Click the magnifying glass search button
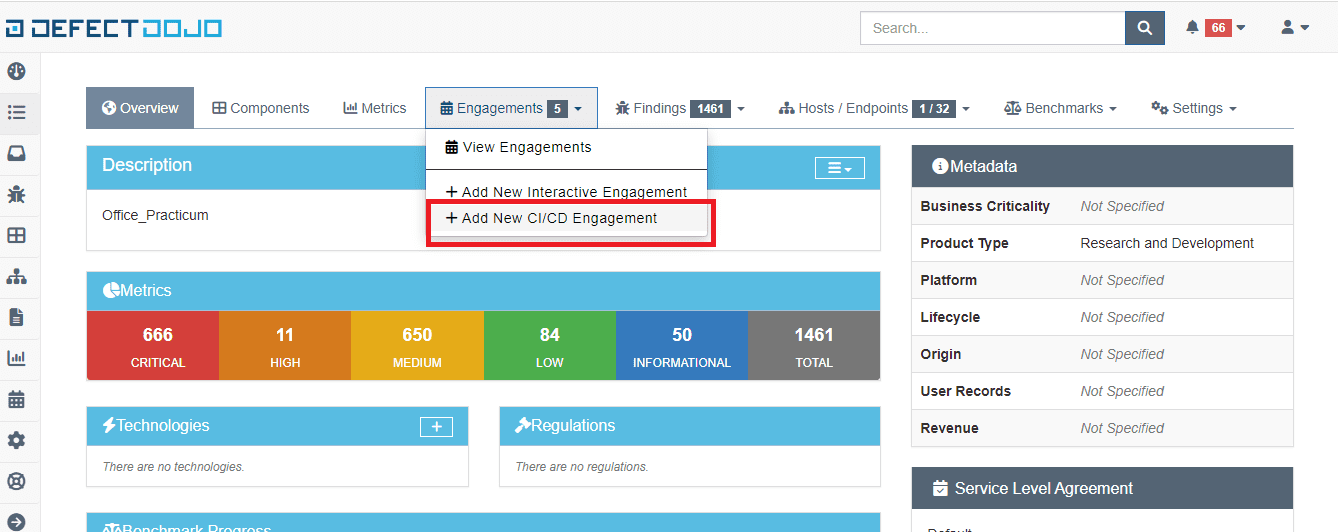The image size is (1338, 532). 1144,28
